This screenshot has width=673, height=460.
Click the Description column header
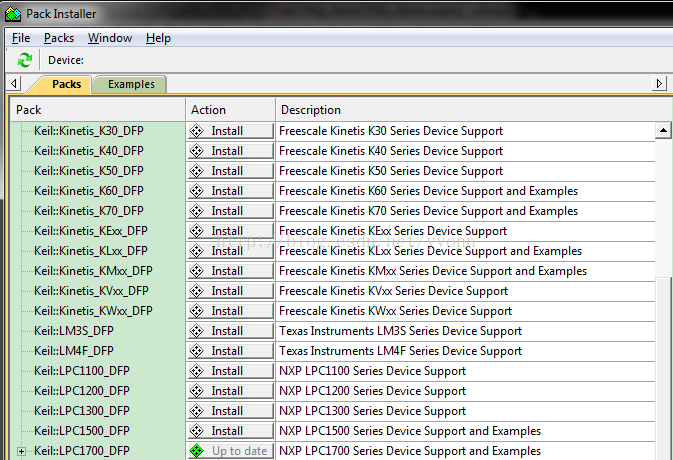(x=474, y=110)
